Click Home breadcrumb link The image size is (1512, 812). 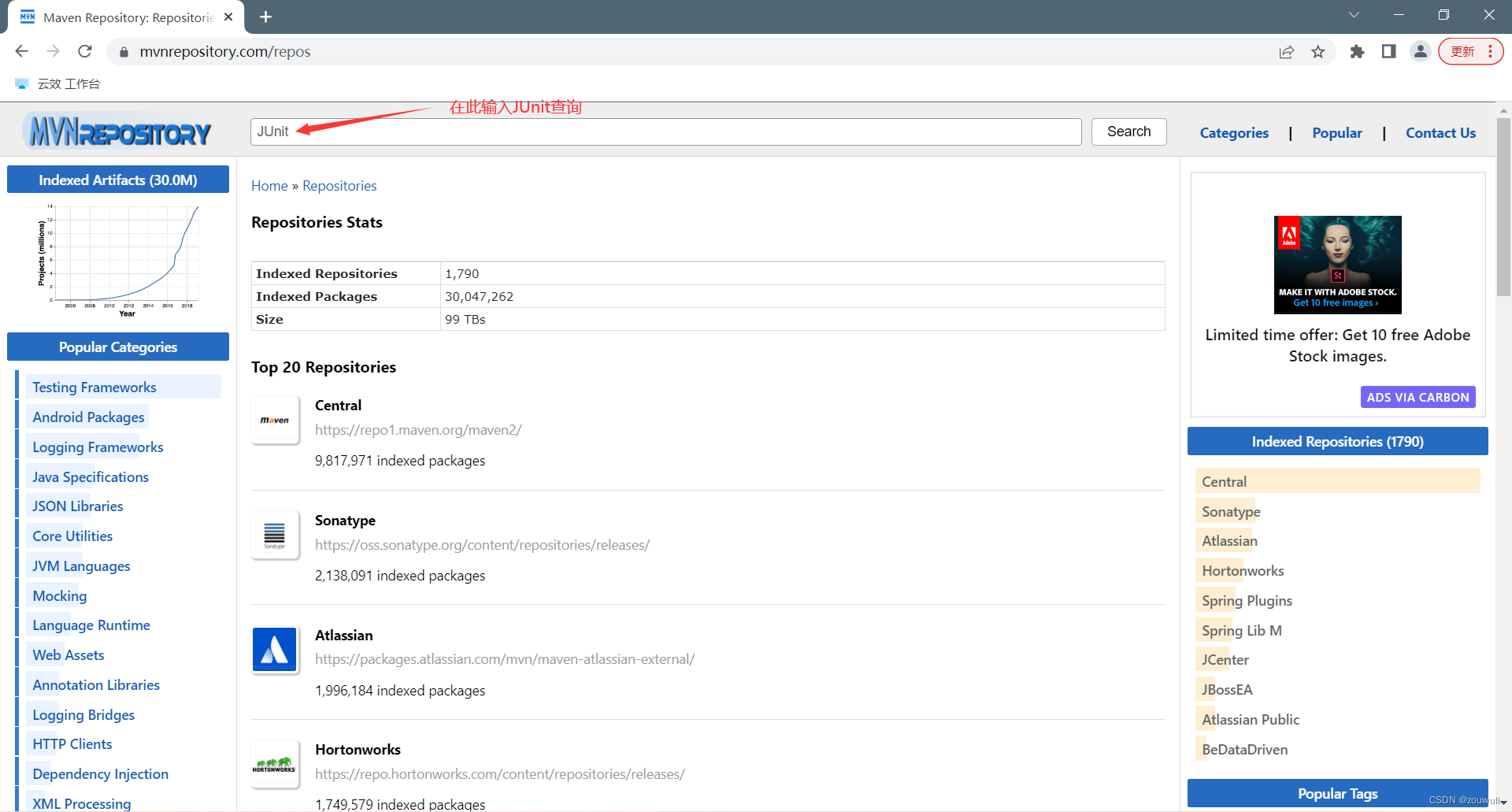click(x=269, y=186)
